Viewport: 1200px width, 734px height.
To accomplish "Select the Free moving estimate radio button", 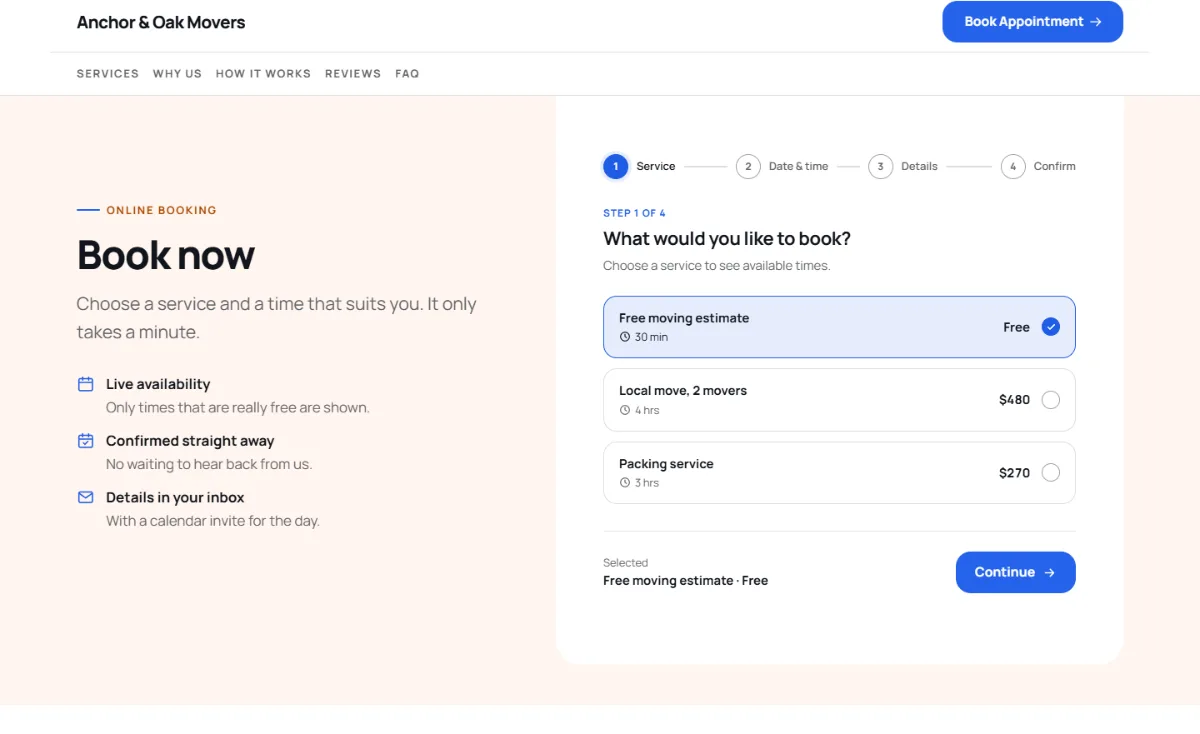I will 1051,327.
